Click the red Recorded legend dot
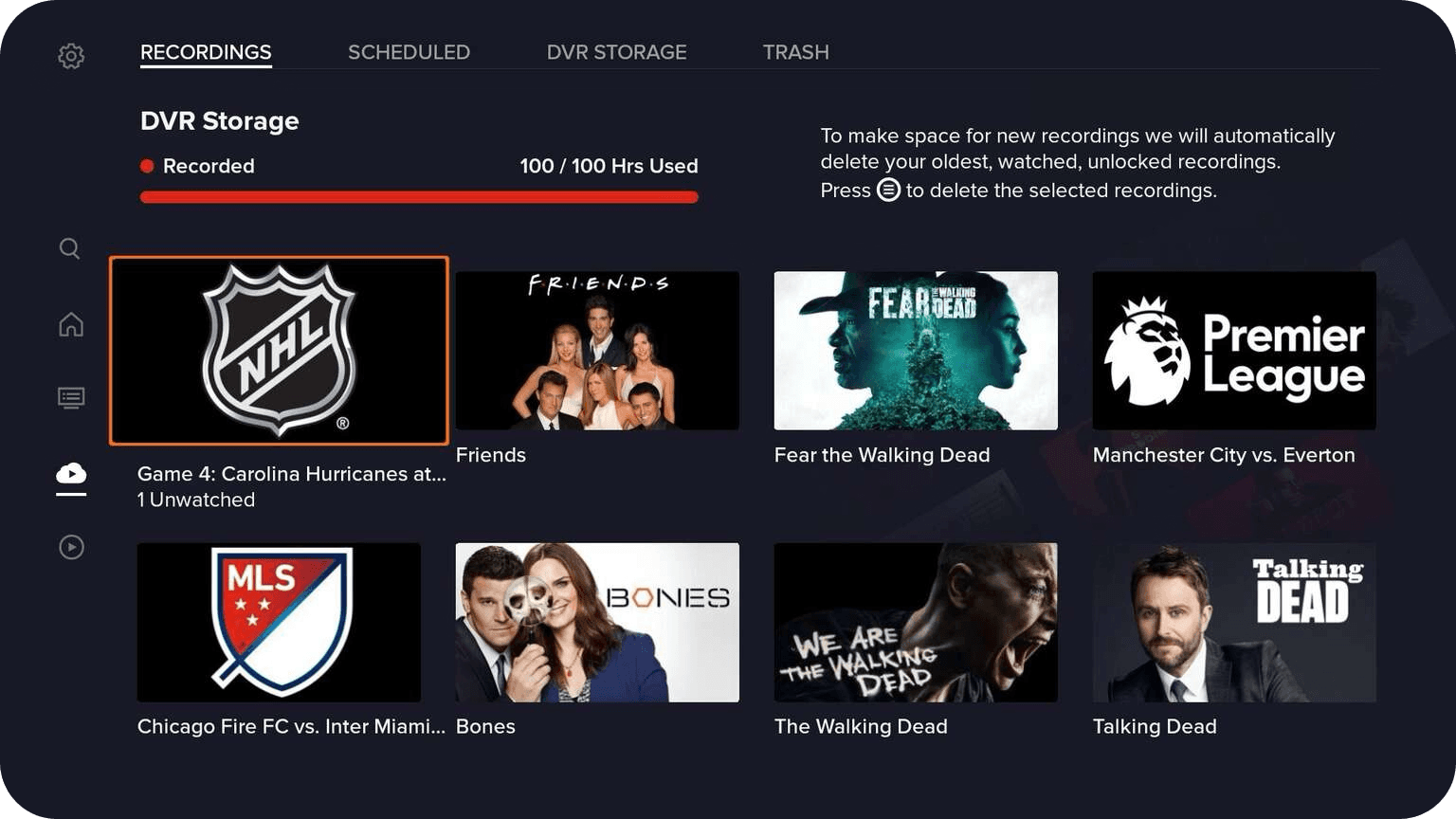The width and height of the screenshot is (1456, 819). [147, 166]
